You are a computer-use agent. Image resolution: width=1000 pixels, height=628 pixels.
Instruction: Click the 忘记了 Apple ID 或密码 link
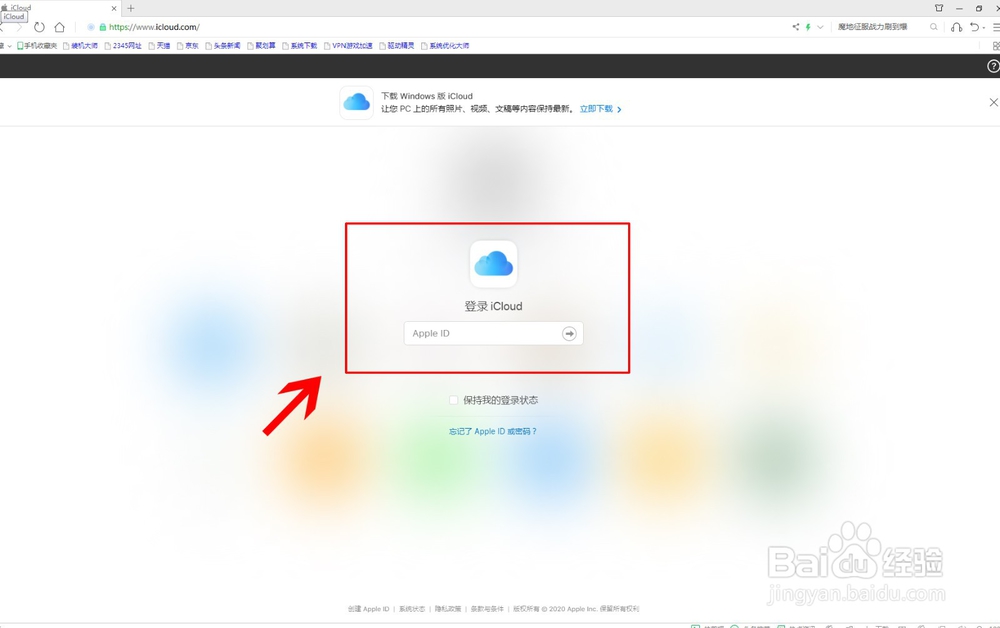coord(493,432)
